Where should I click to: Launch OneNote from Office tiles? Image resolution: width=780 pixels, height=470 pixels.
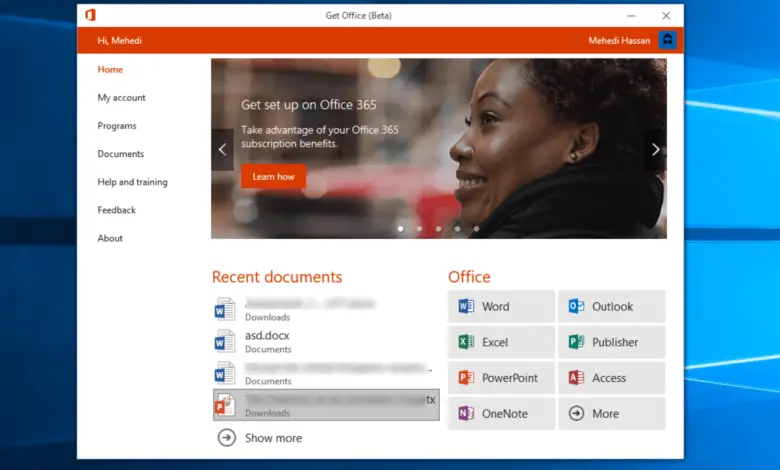(501, 414)
